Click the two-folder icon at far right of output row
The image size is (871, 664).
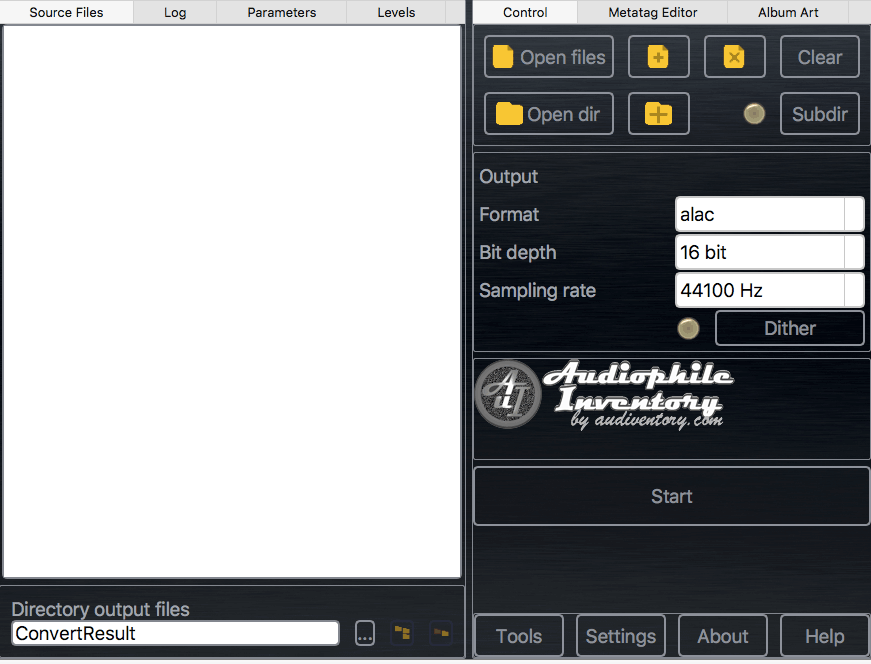pyautogui.click(x=441, y=632)
